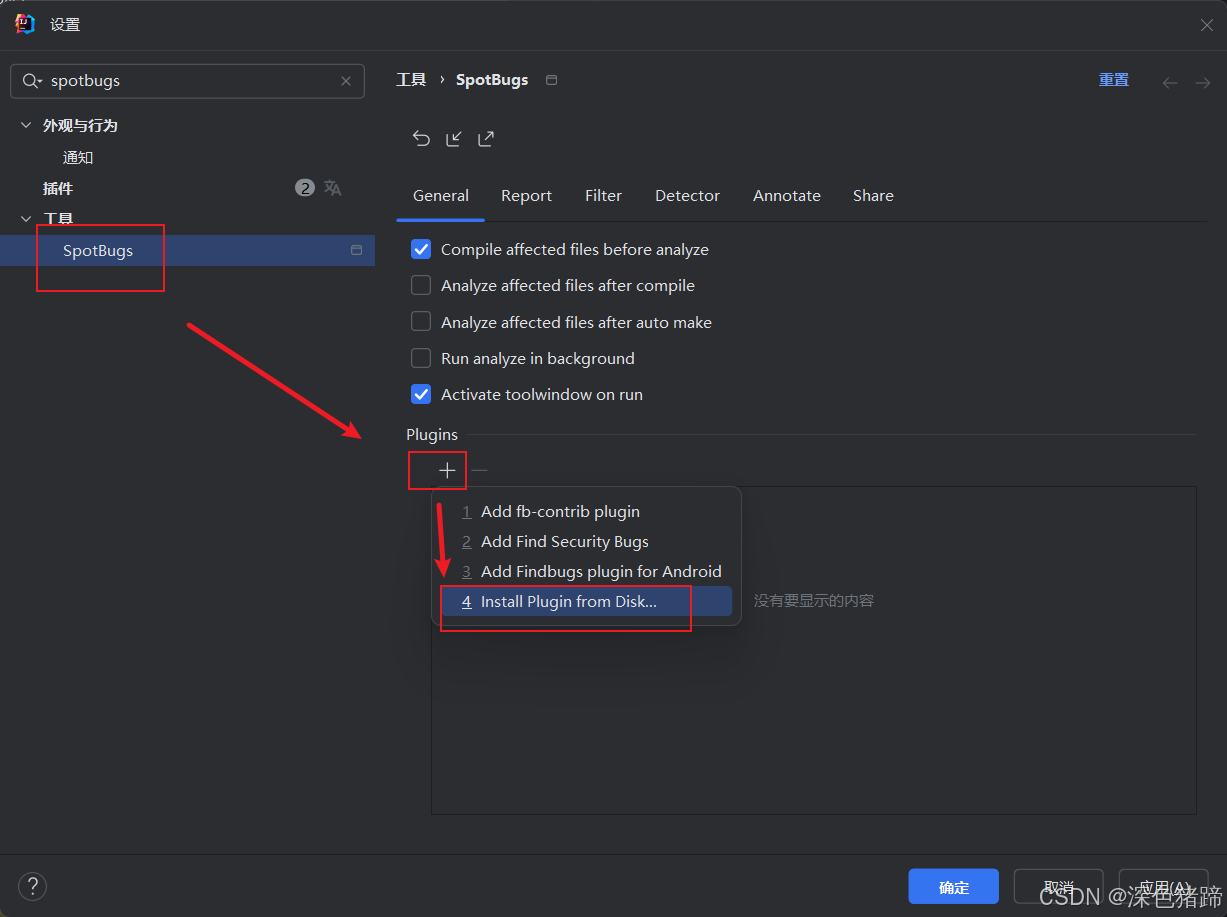
Task: Focus the settings search field
Action: (x=187, y=81)
